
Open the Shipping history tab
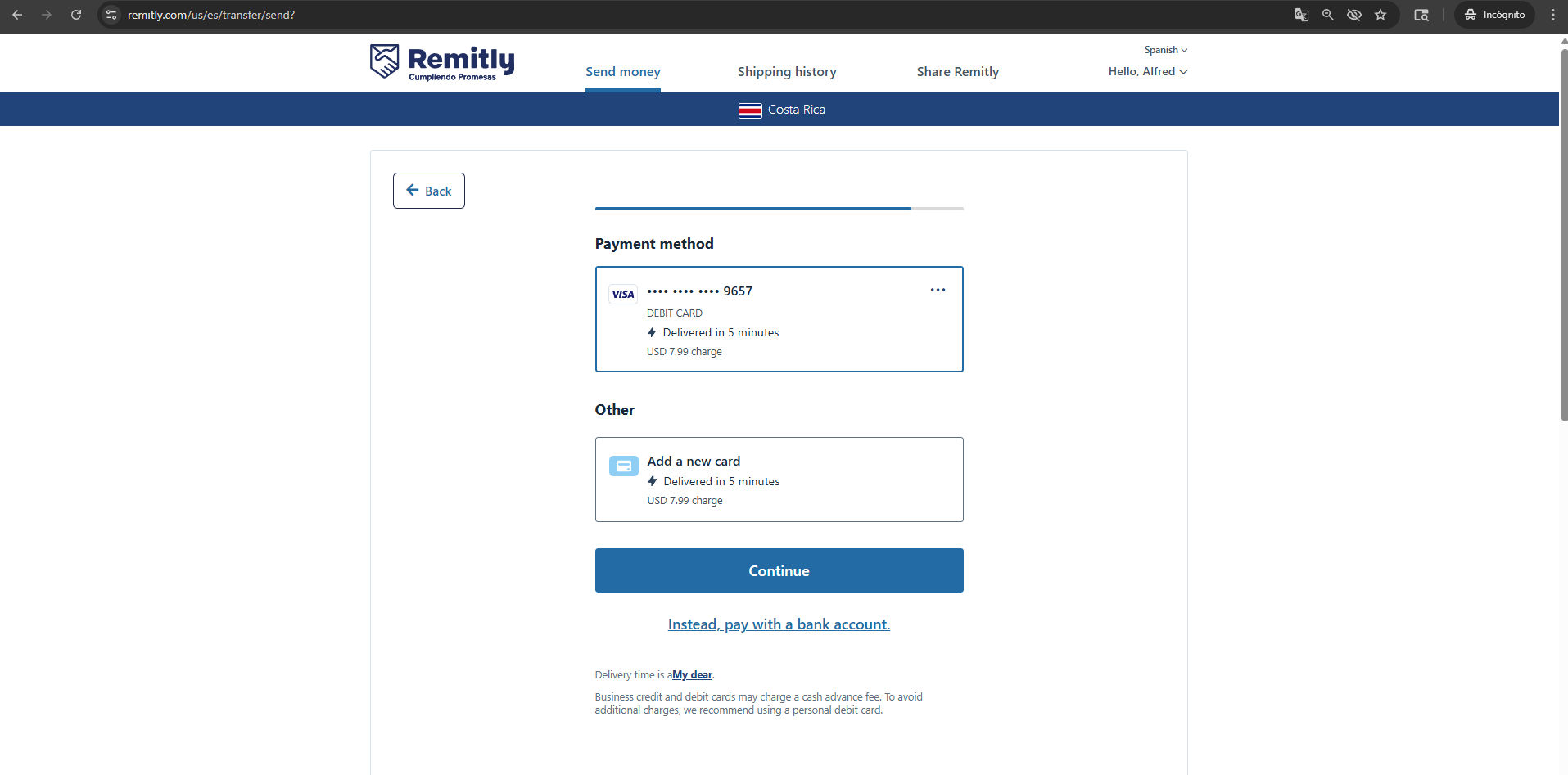(x=786, y=72)
